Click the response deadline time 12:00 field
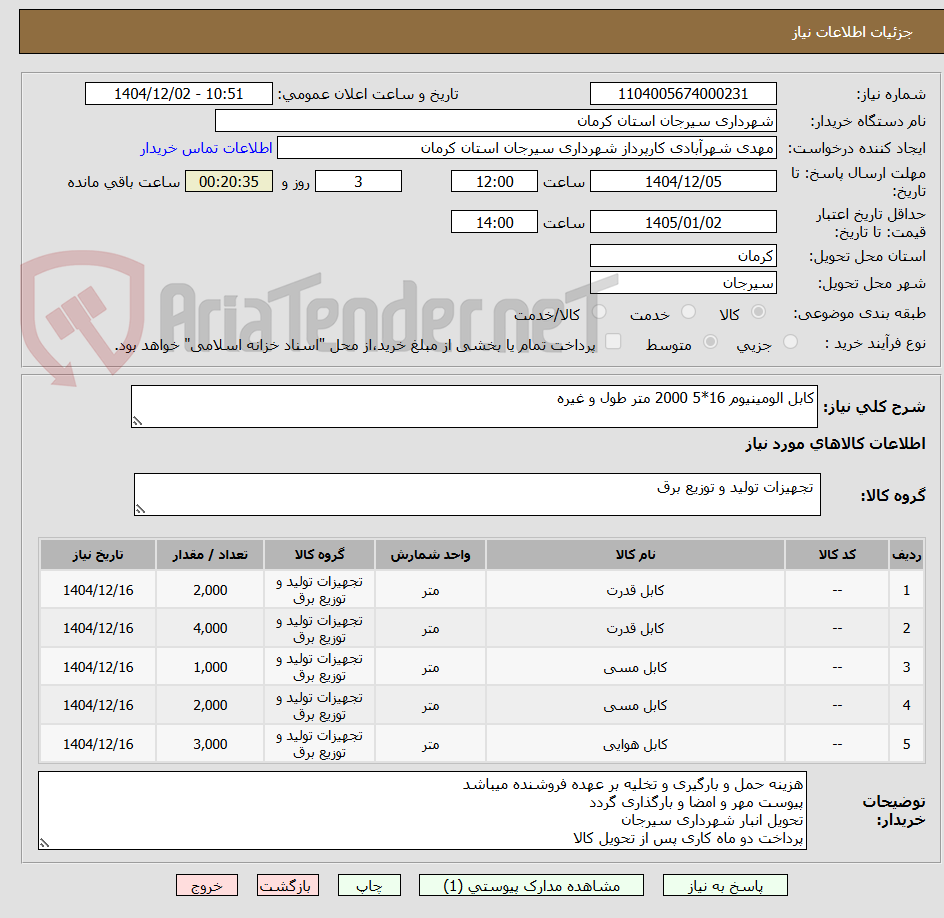 pos(494,181)
